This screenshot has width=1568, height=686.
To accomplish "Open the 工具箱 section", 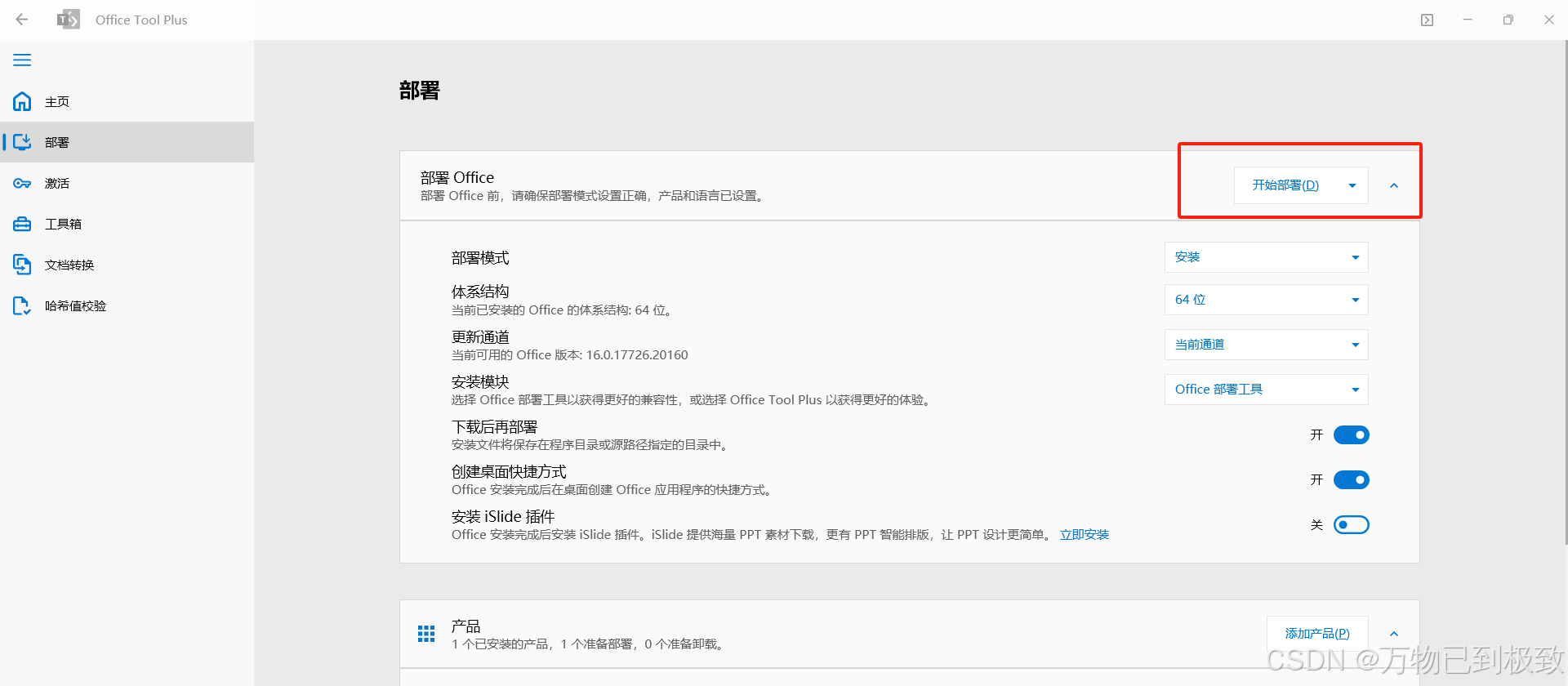I will [127, 224].
